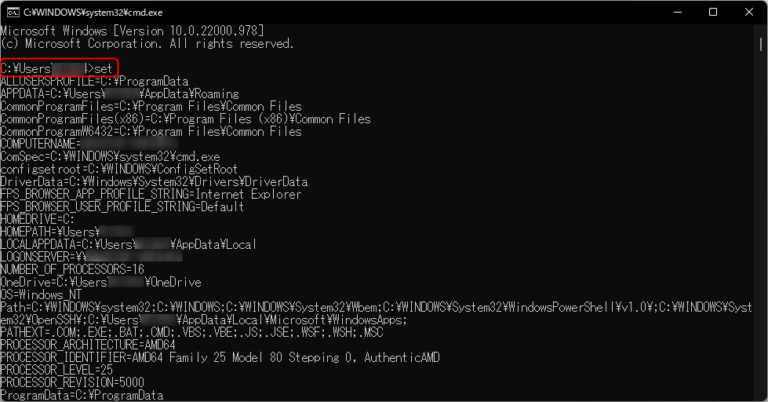The width and height of the screenshot is (768, 402).
Task: Minimize the command prompt window
Action: coord(669,12)
